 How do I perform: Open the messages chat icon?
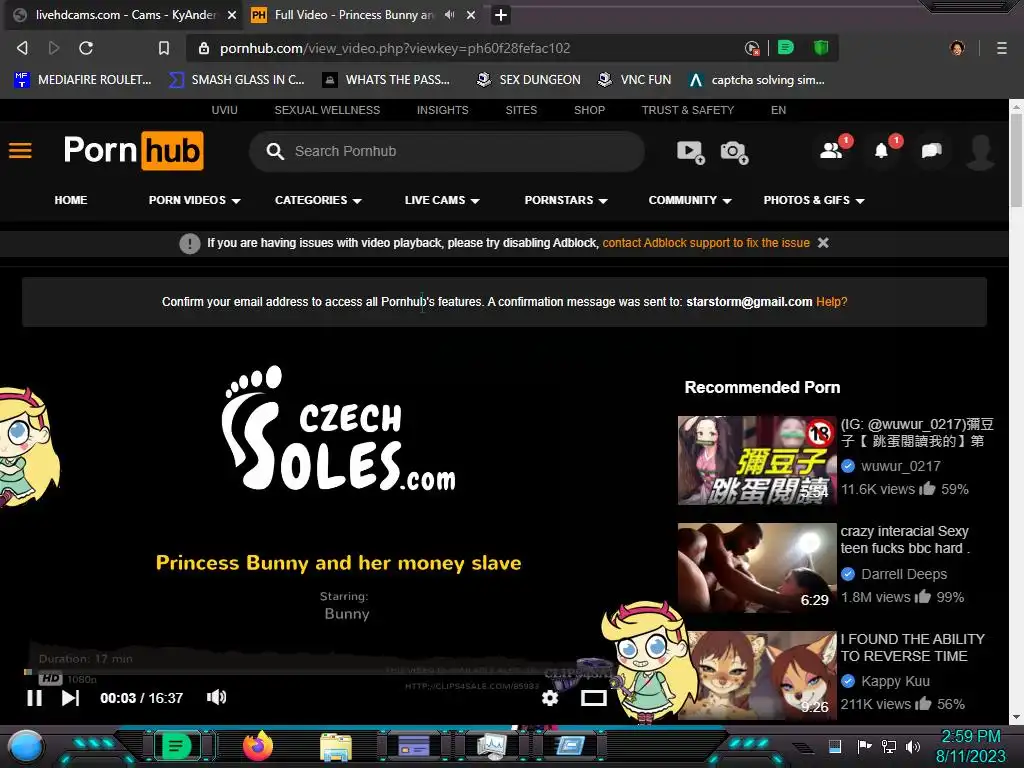(931, 151)
